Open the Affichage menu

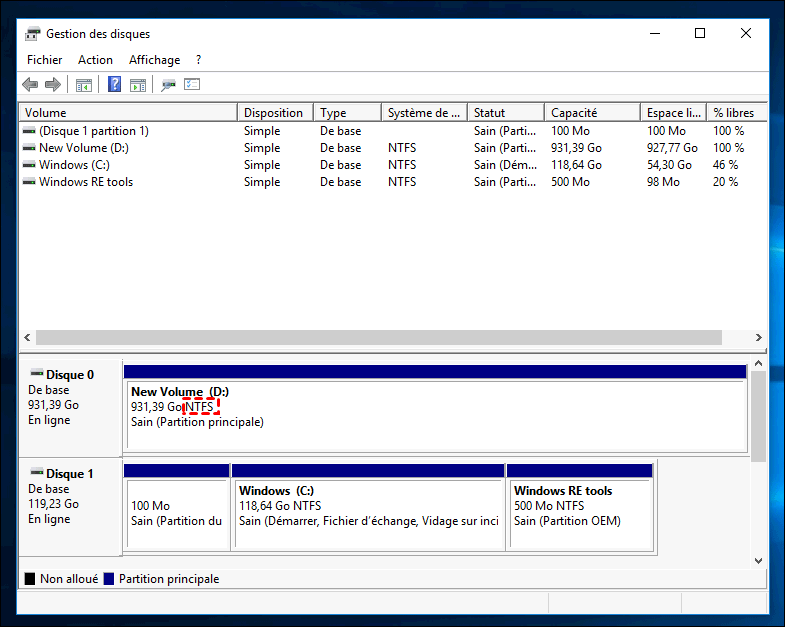154,60
